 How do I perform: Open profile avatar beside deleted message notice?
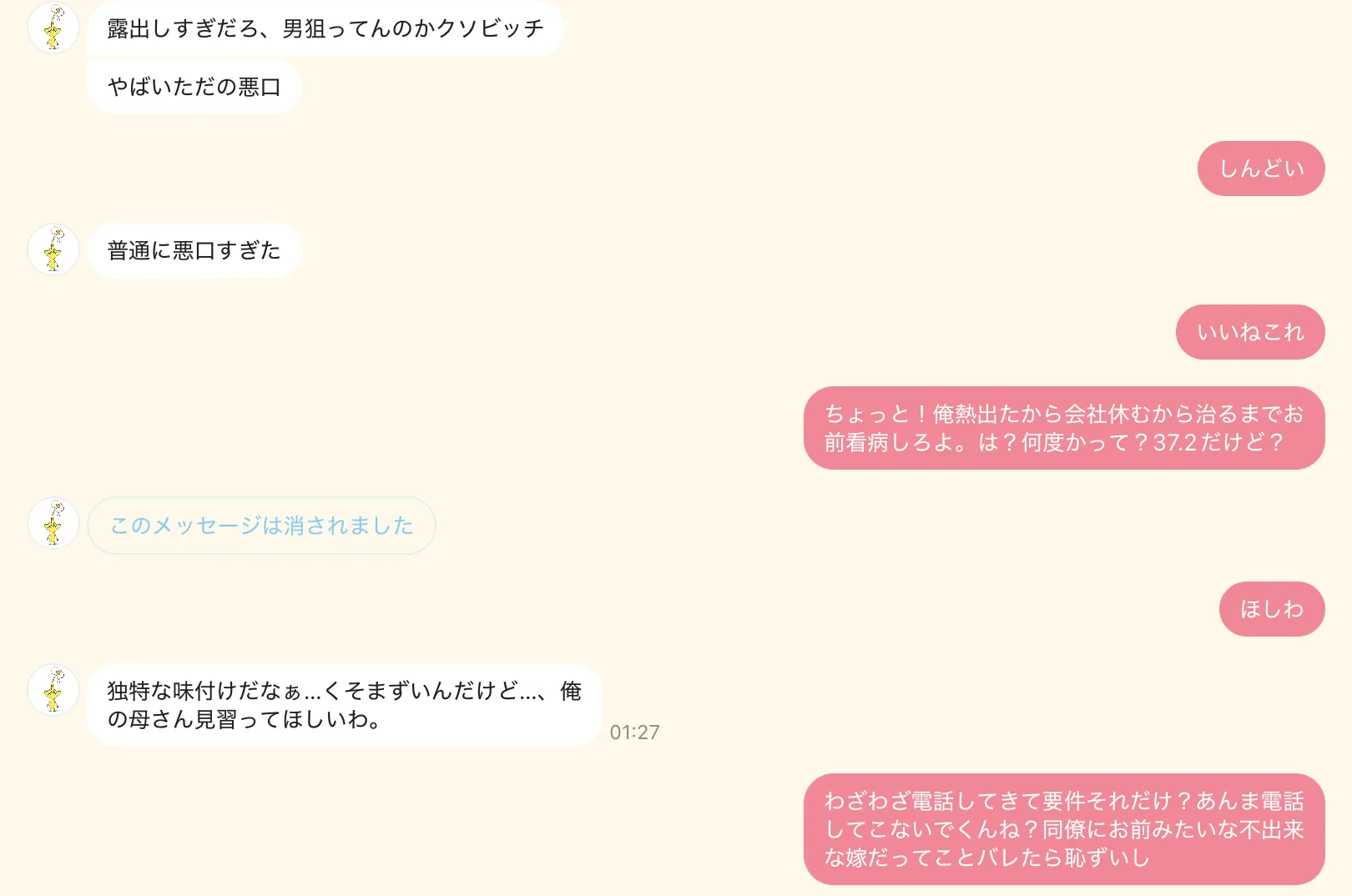point(53,524)
